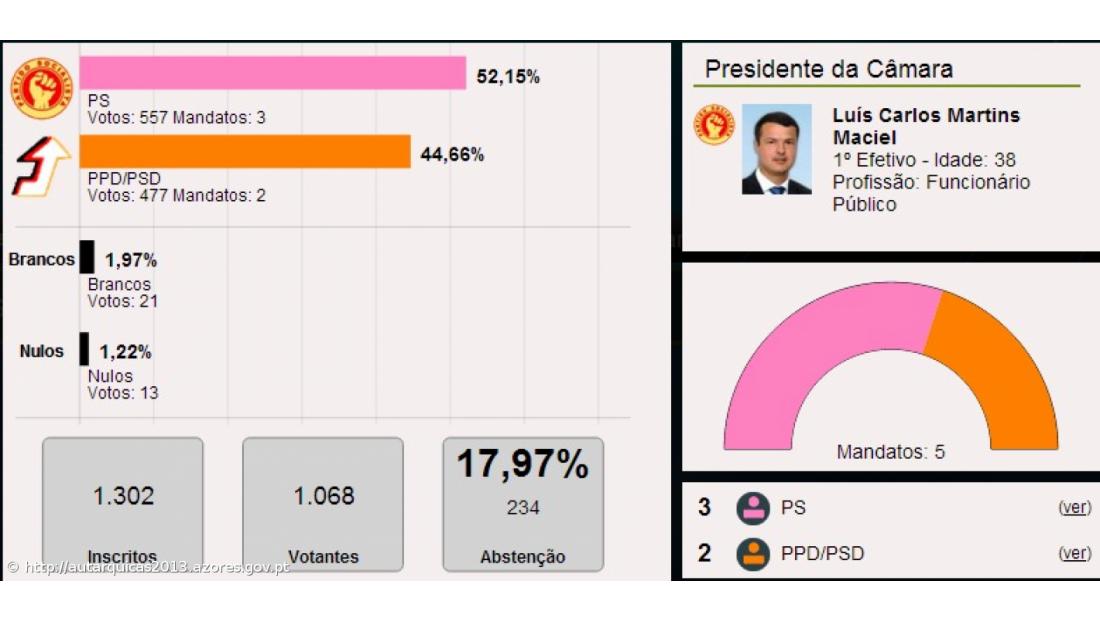Click the Abstenção 17,97% box
Screen dimensions: 1100x620
pyautogui.click(x=523, y=504)
